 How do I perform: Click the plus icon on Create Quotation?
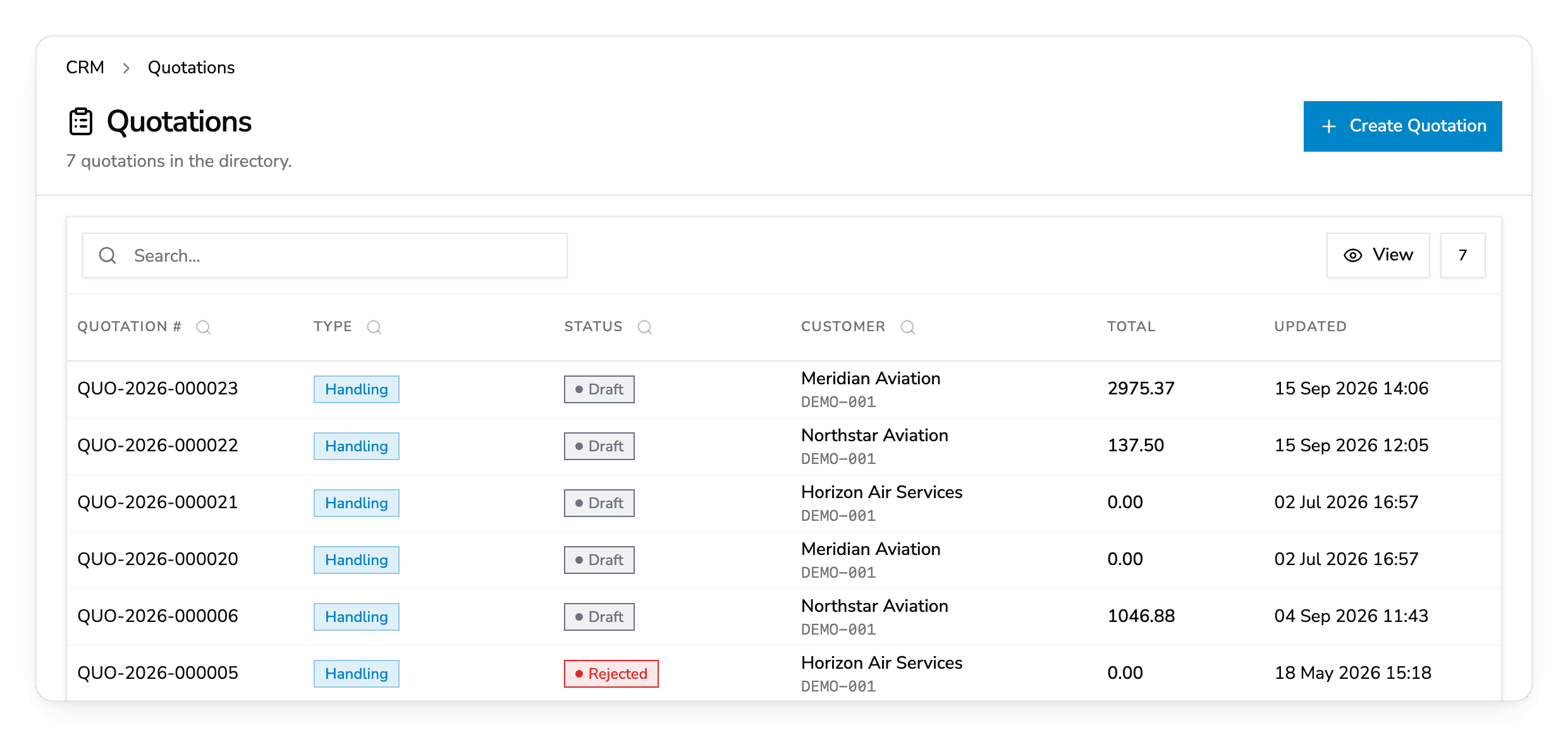tap(1329, 126)
